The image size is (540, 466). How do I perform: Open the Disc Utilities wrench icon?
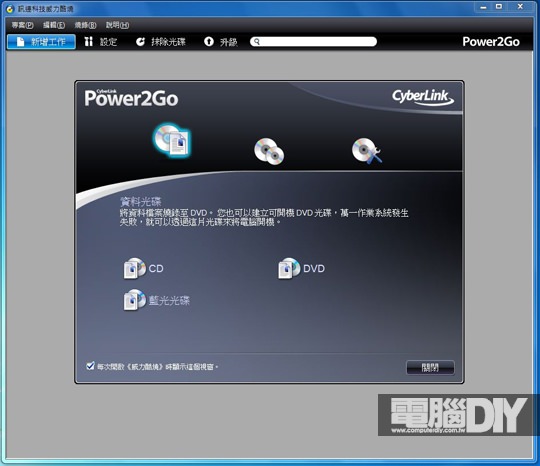366,151
